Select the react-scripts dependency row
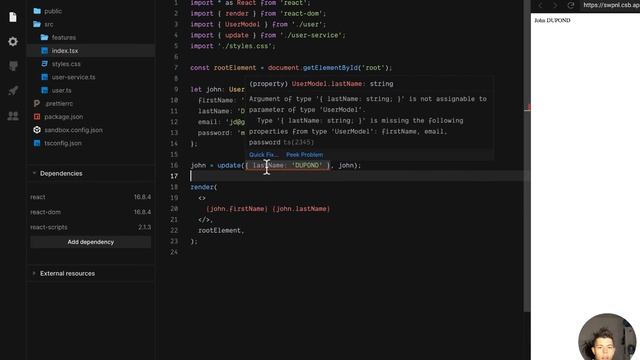Image resolution: width=640 pixels, height=360 pixels. (91, 227)
